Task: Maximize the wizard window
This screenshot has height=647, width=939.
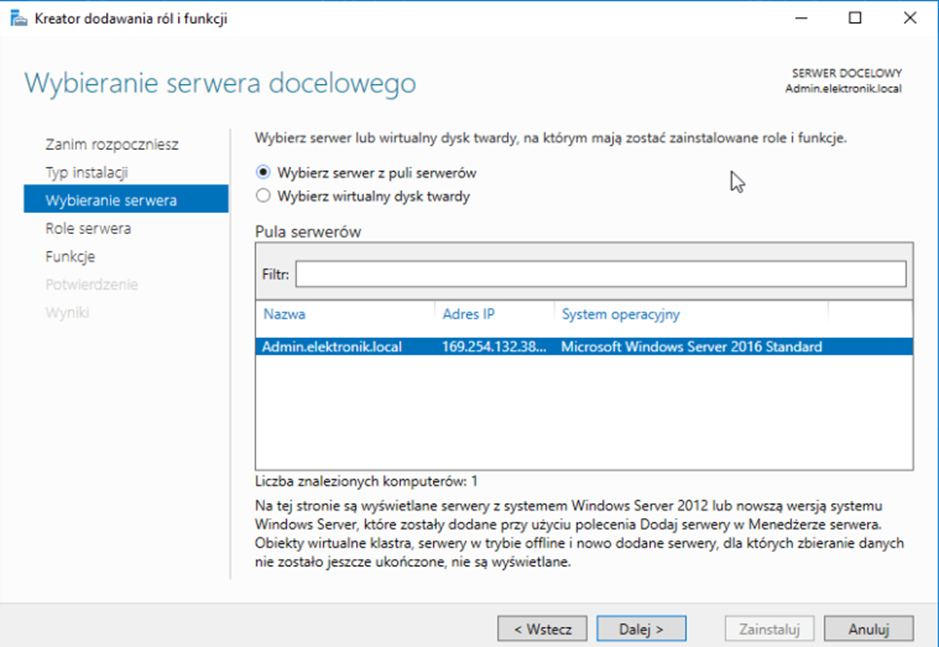Action: coord(854,18)
